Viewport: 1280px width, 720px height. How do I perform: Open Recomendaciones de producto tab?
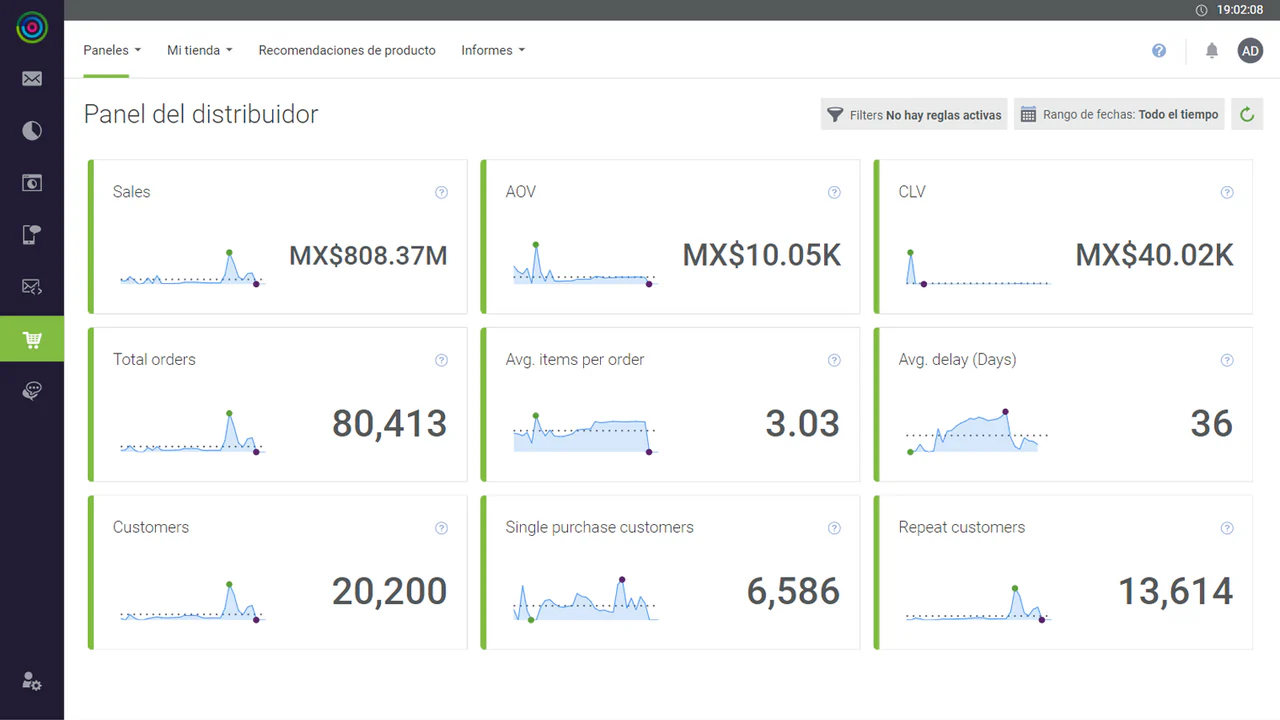pos(347,50)
